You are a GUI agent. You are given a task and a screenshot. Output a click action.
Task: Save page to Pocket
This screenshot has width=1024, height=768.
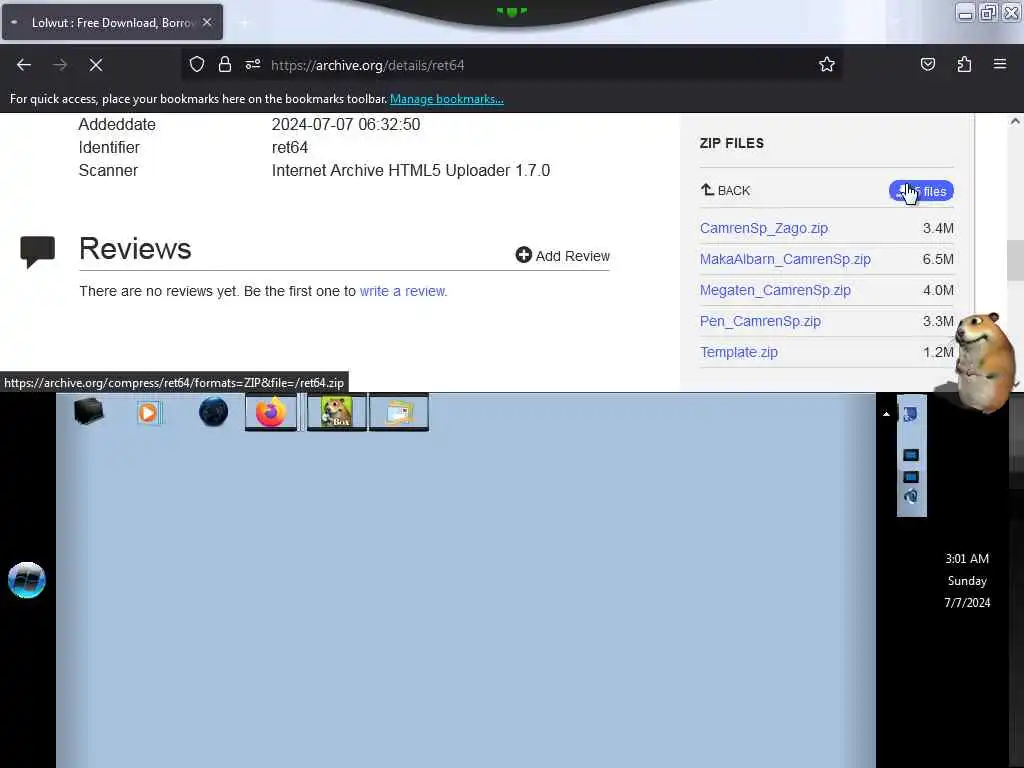point(927,65)
